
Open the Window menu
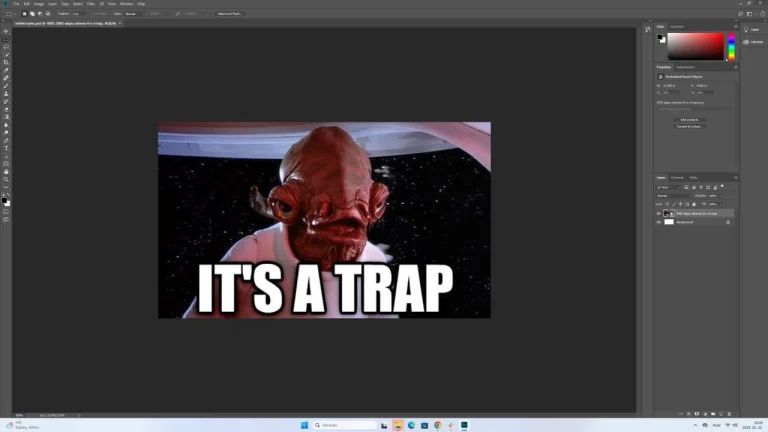pos(126,3)
